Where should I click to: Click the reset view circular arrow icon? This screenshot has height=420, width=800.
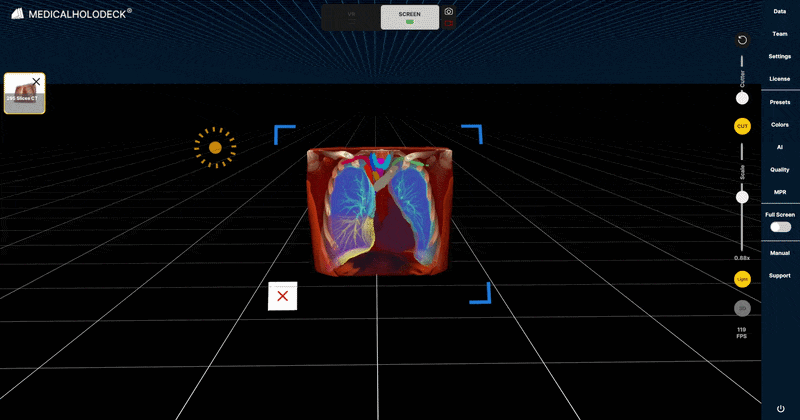742,40
